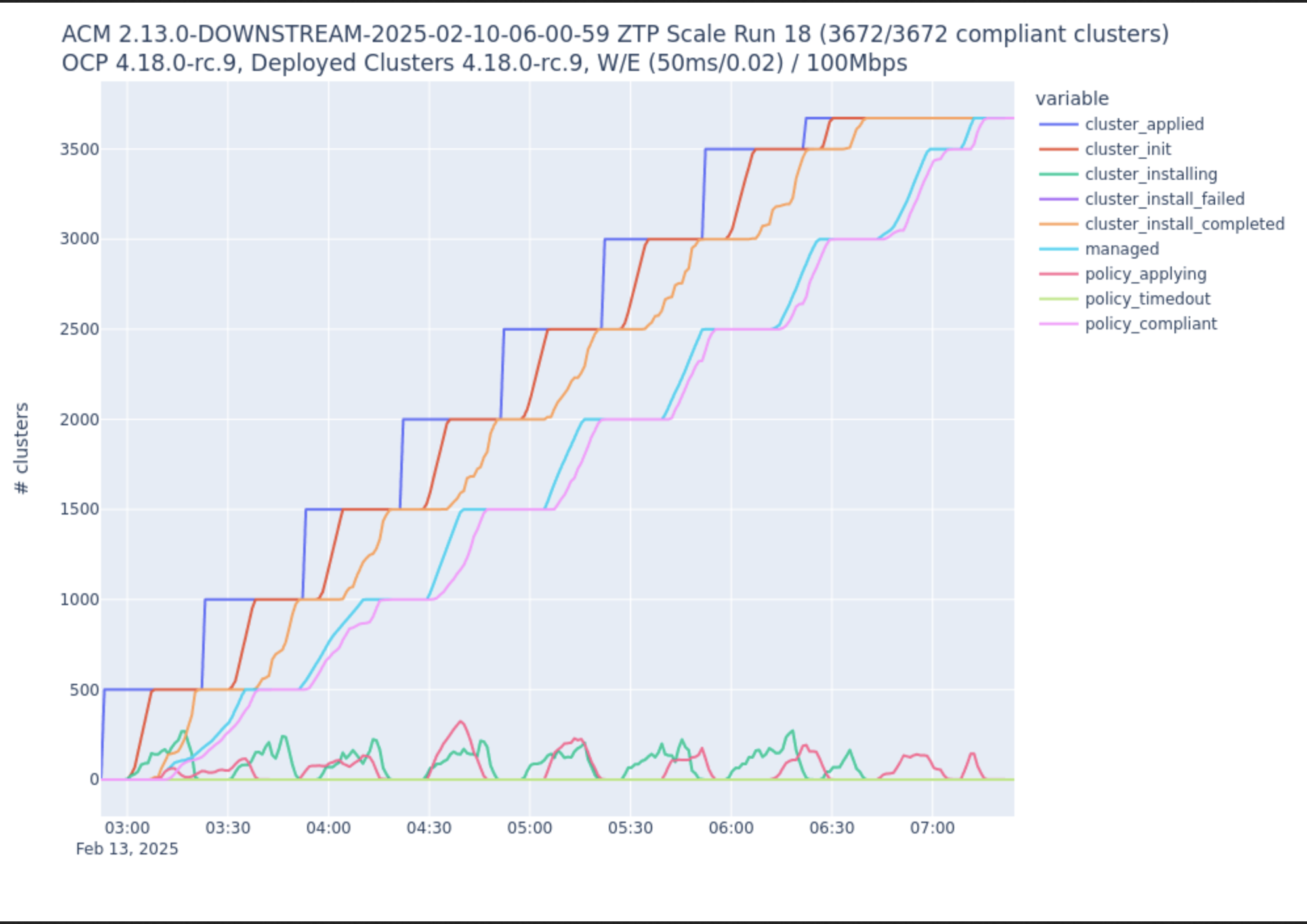1307x924 pixels.
Task: Hide the managed series in legend
Action: tap(1121, 249)
